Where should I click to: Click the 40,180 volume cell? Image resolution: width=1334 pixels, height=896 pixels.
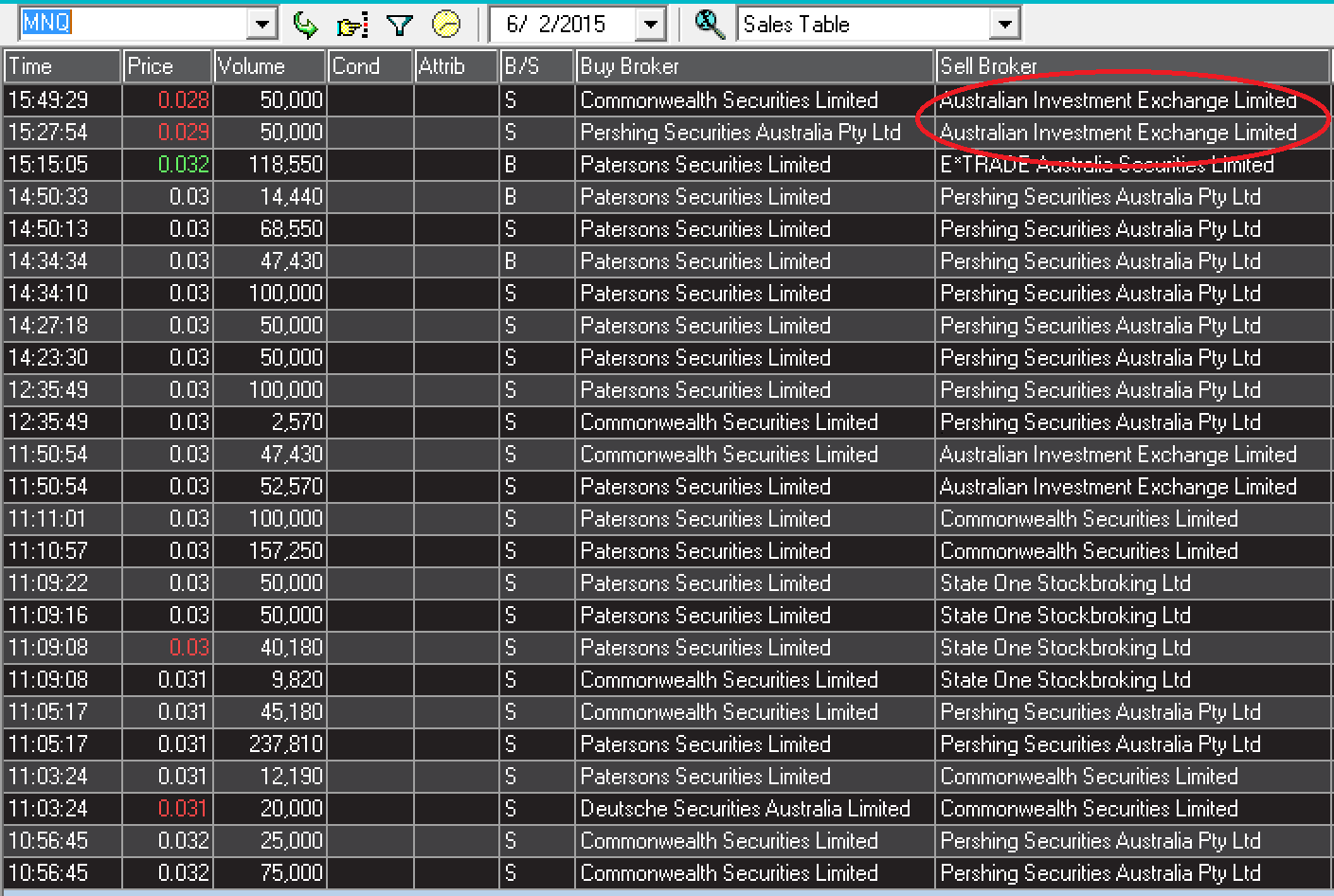coord(270,648)
